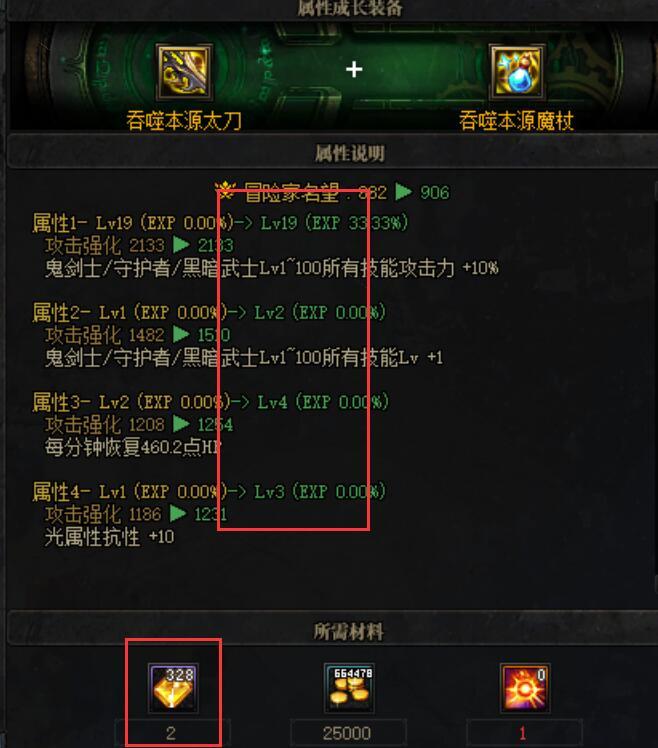Click the 属性成长装备 section header

(351, 8)
